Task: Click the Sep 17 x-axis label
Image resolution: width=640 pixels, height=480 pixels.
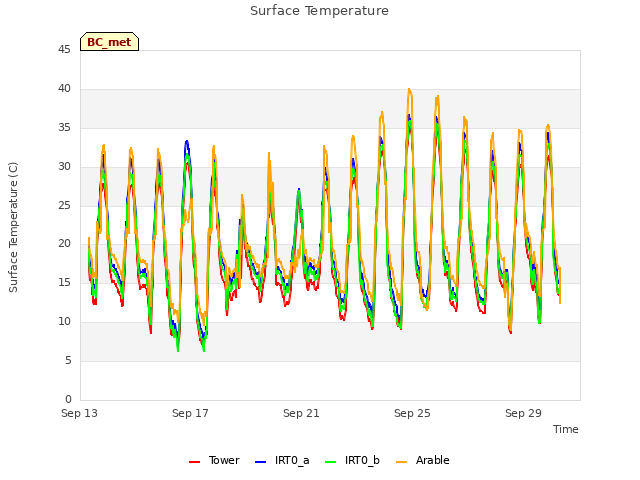Action: point(190,413)
